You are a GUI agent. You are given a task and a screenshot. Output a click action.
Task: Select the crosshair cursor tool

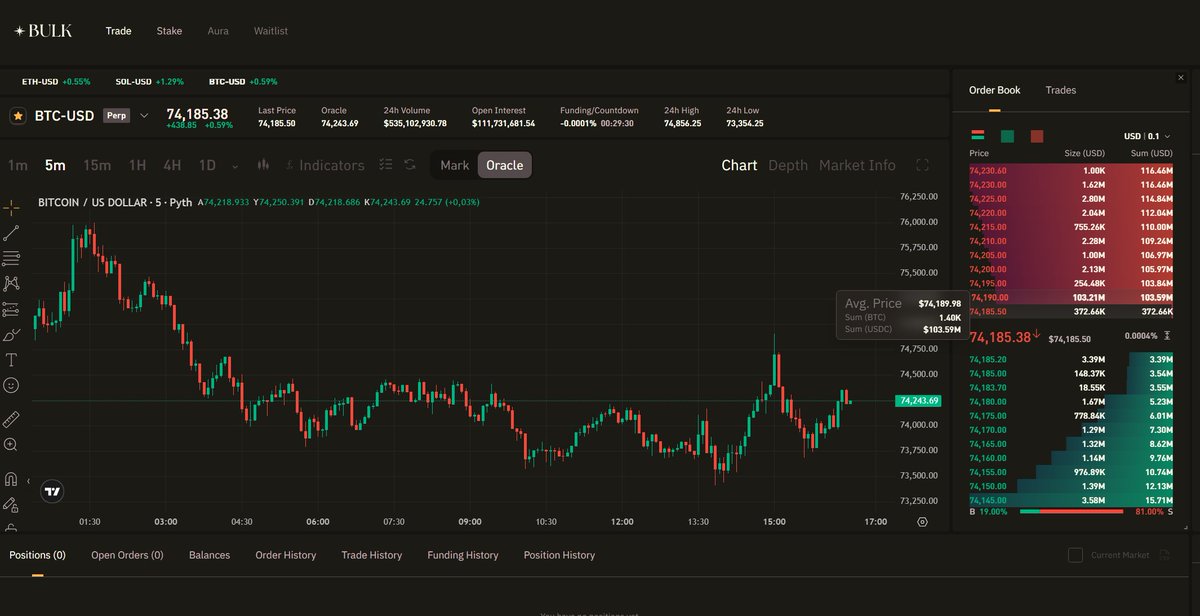[12, 207]
